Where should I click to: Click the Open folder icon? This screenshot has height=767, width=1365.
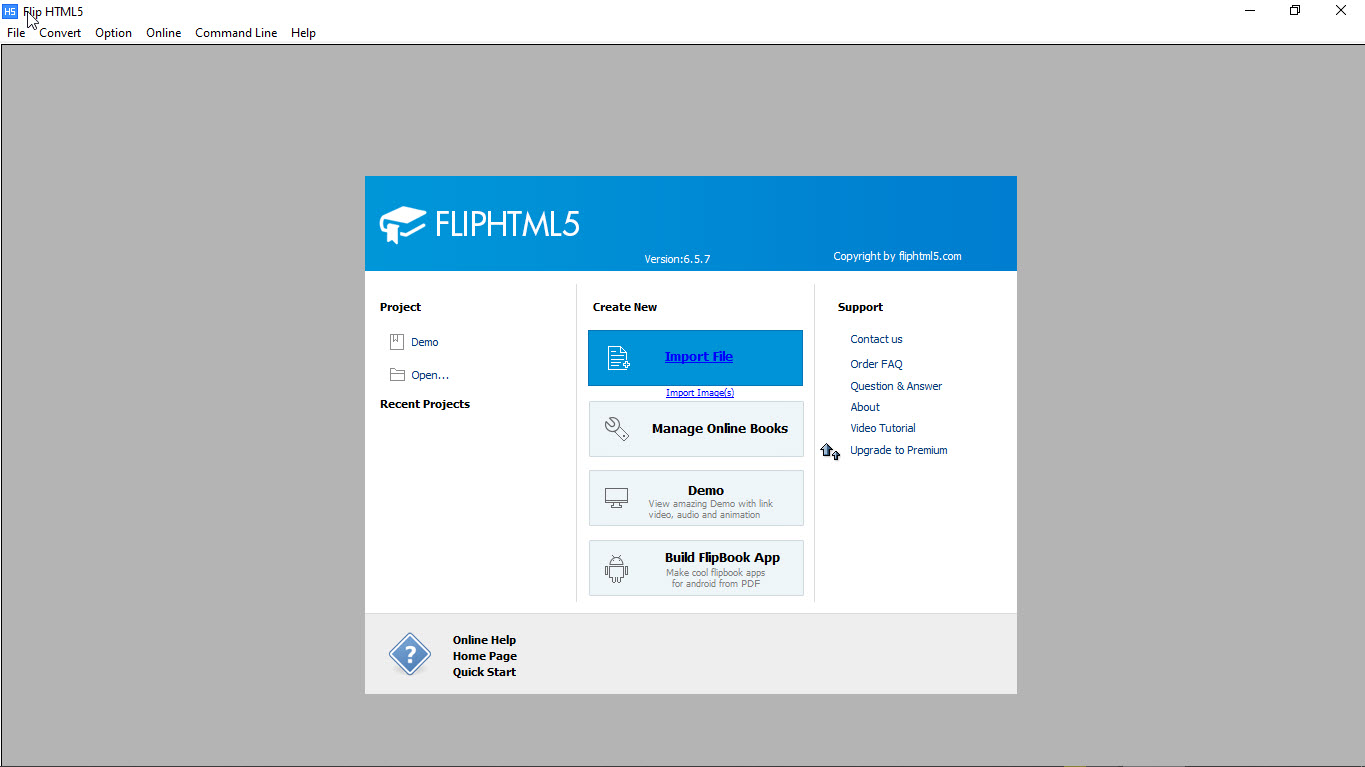click(x=397, y=375)
